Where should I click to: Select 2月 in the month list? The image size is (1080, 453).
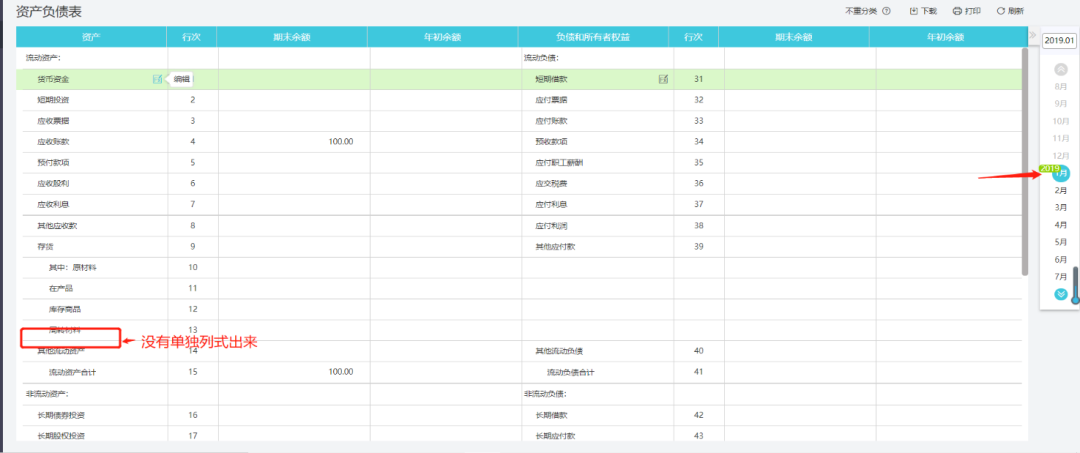pos(1061,190)
